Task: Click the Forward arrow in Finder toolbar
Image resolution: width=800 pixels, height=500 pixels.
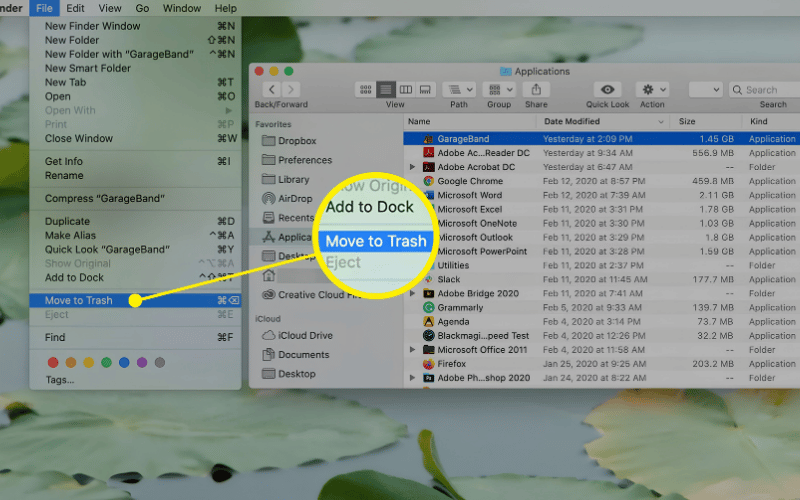Action: 291,90
